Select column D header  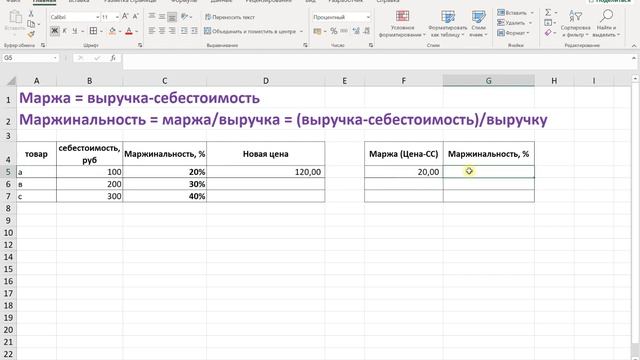[x=266, y=81]
